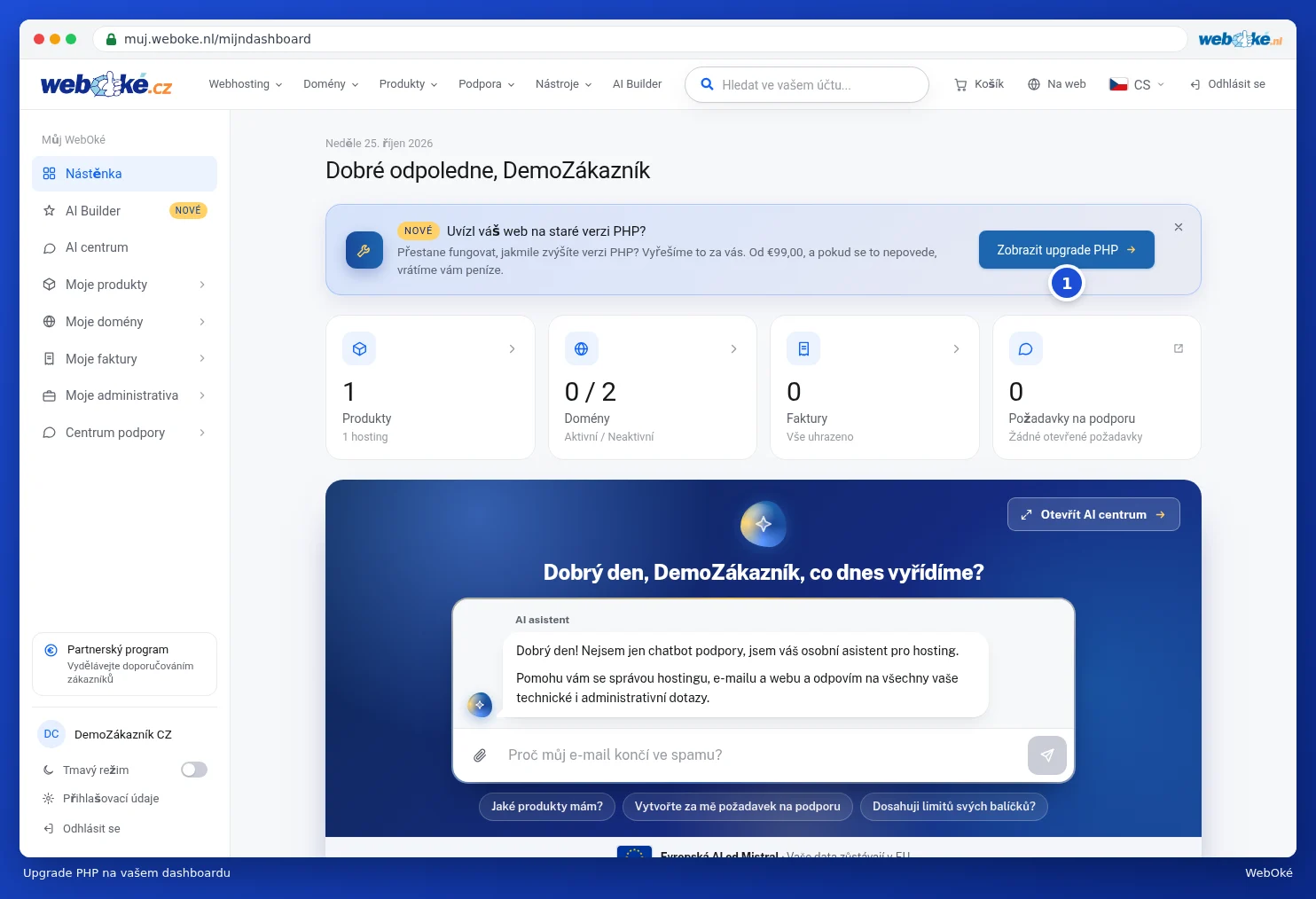Viewport: 1316px width, 899px height.
Task: Click the globe icon on Domény card
Action: click(582, 348)
